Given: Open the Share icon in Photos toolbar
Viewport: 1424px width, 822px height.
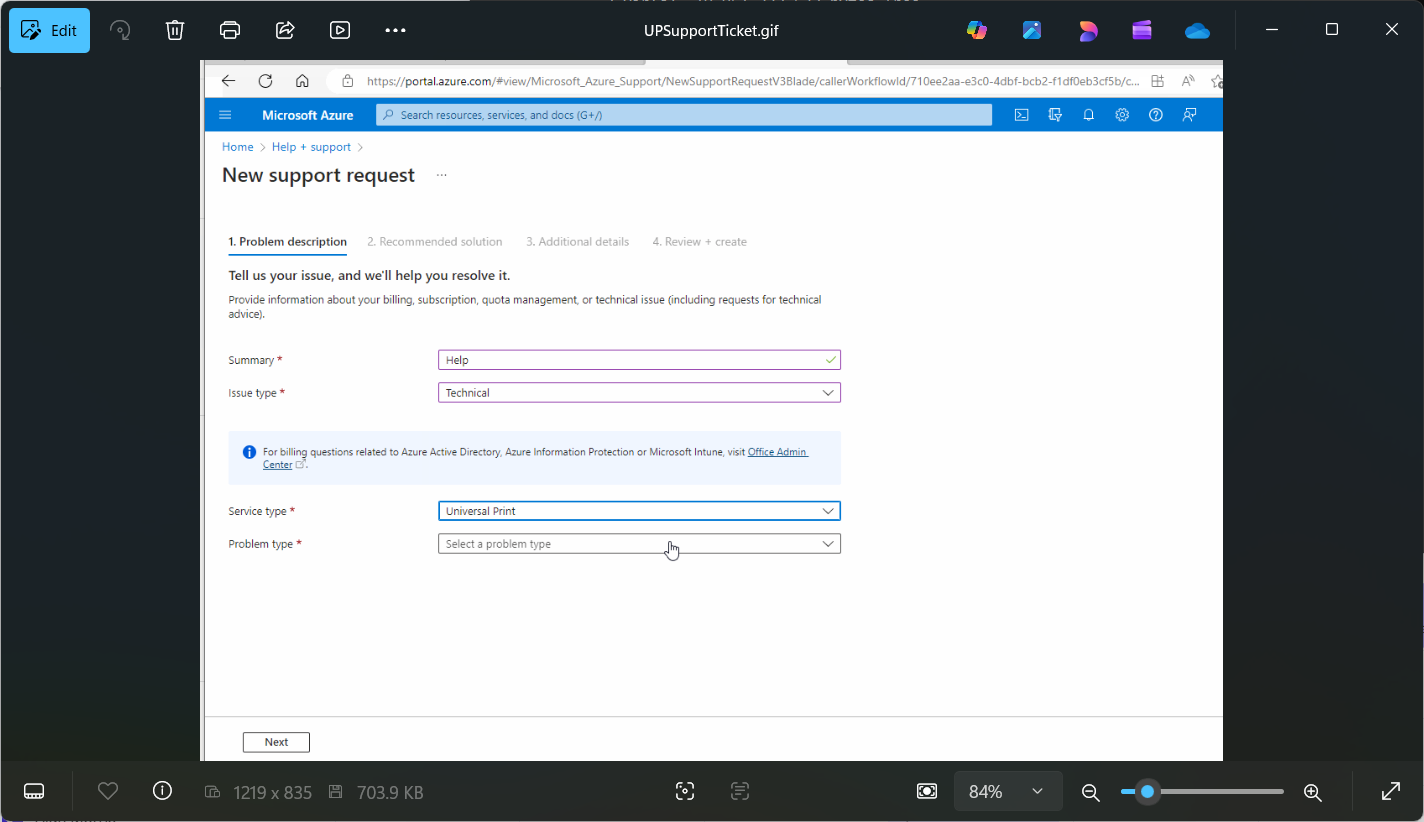Looking at the screenshot, I should tap(285, 30).
